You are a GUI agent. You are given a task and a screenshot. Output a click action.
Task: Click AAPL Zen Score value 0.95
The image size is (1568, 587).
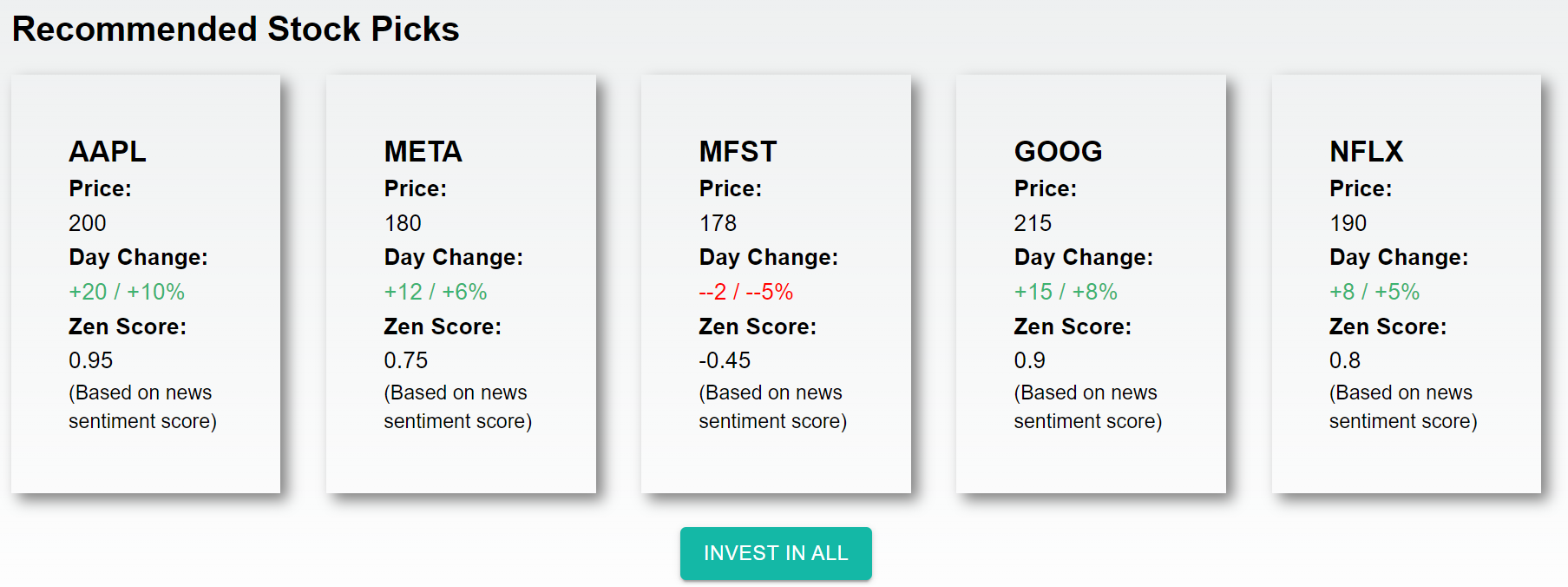click(91, 360)
